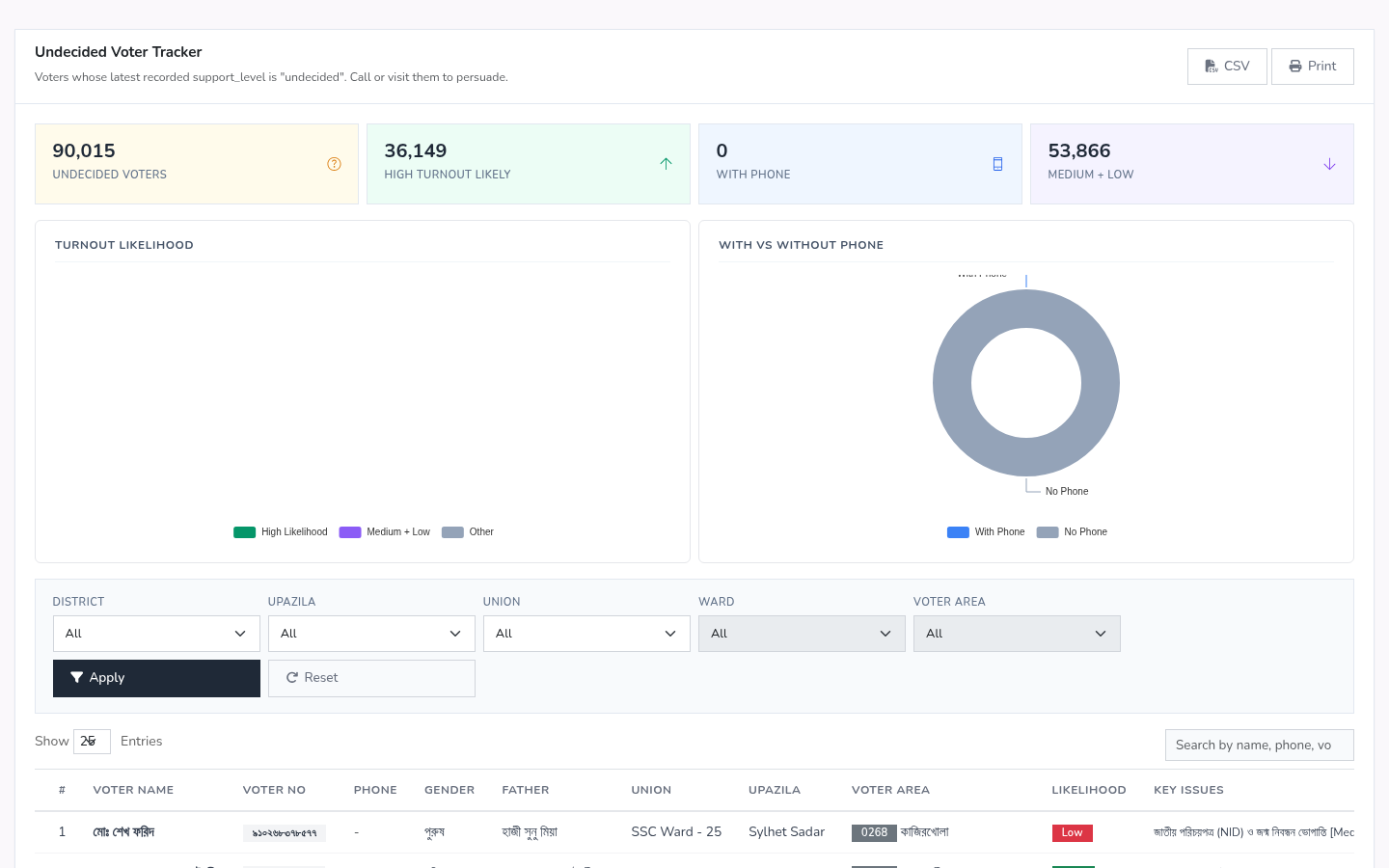Sort table by Voter Name column header
The height and width of the screenshot is (868, 1389).
coord(133,790)
